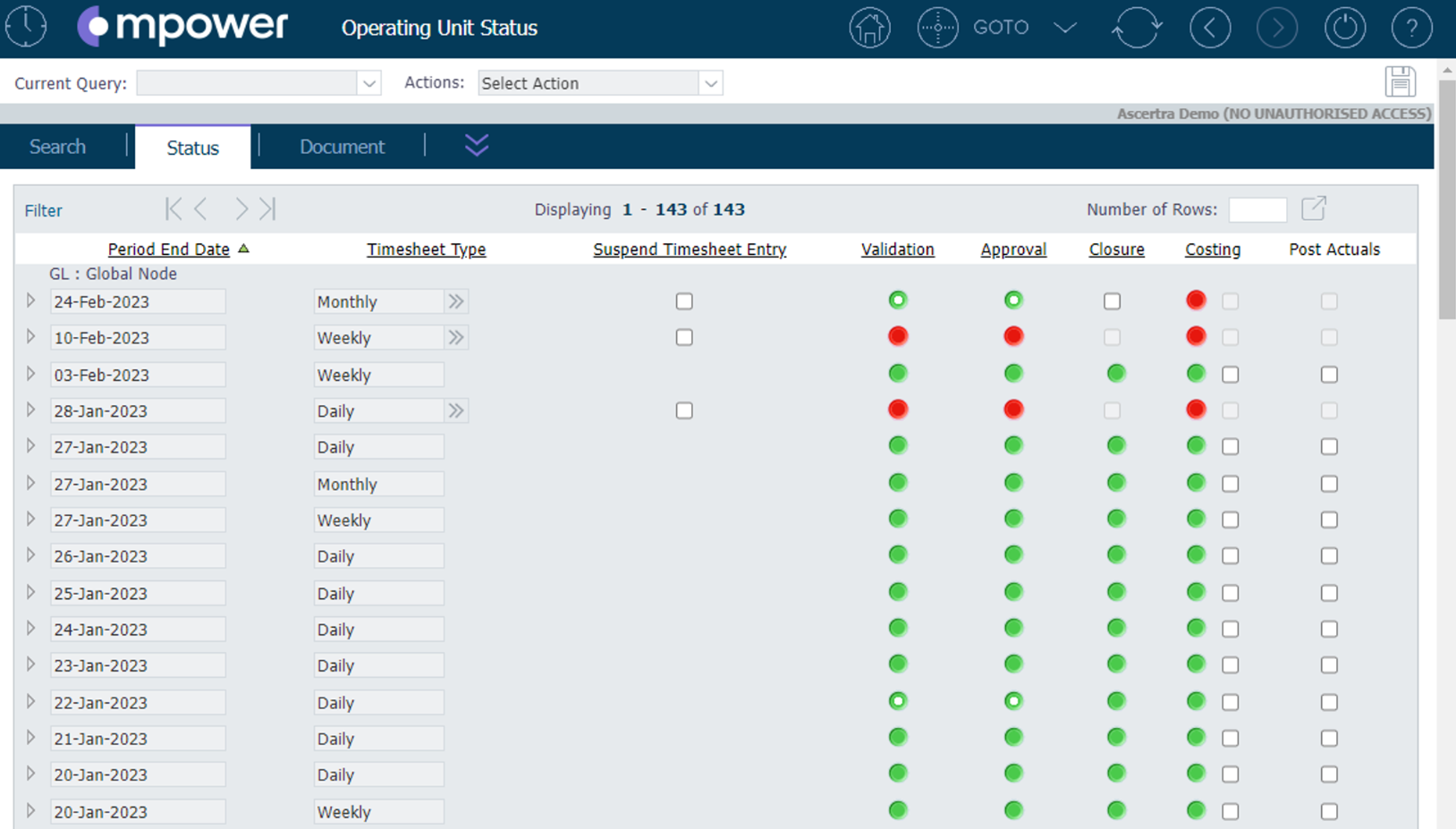The width and height of the screenshot is (1456, 829).
Task: Tick the Costing checkbox on the 27-Jan-2023 Daily row
Action: point(1230,446)
